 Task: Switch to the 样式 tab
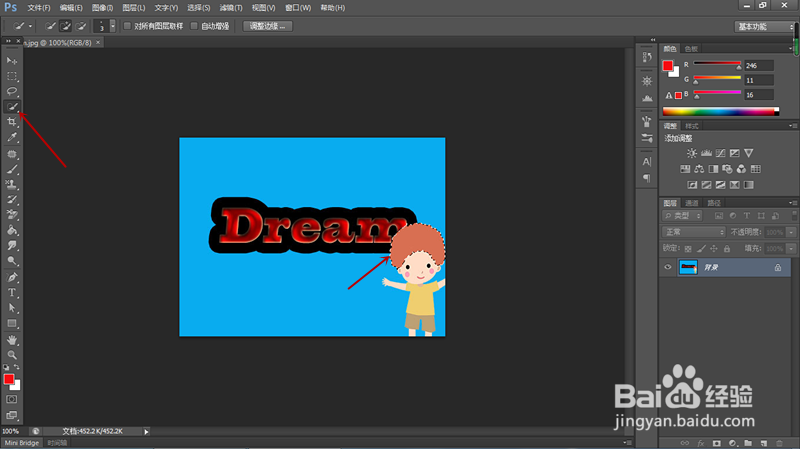coord(692,126)
